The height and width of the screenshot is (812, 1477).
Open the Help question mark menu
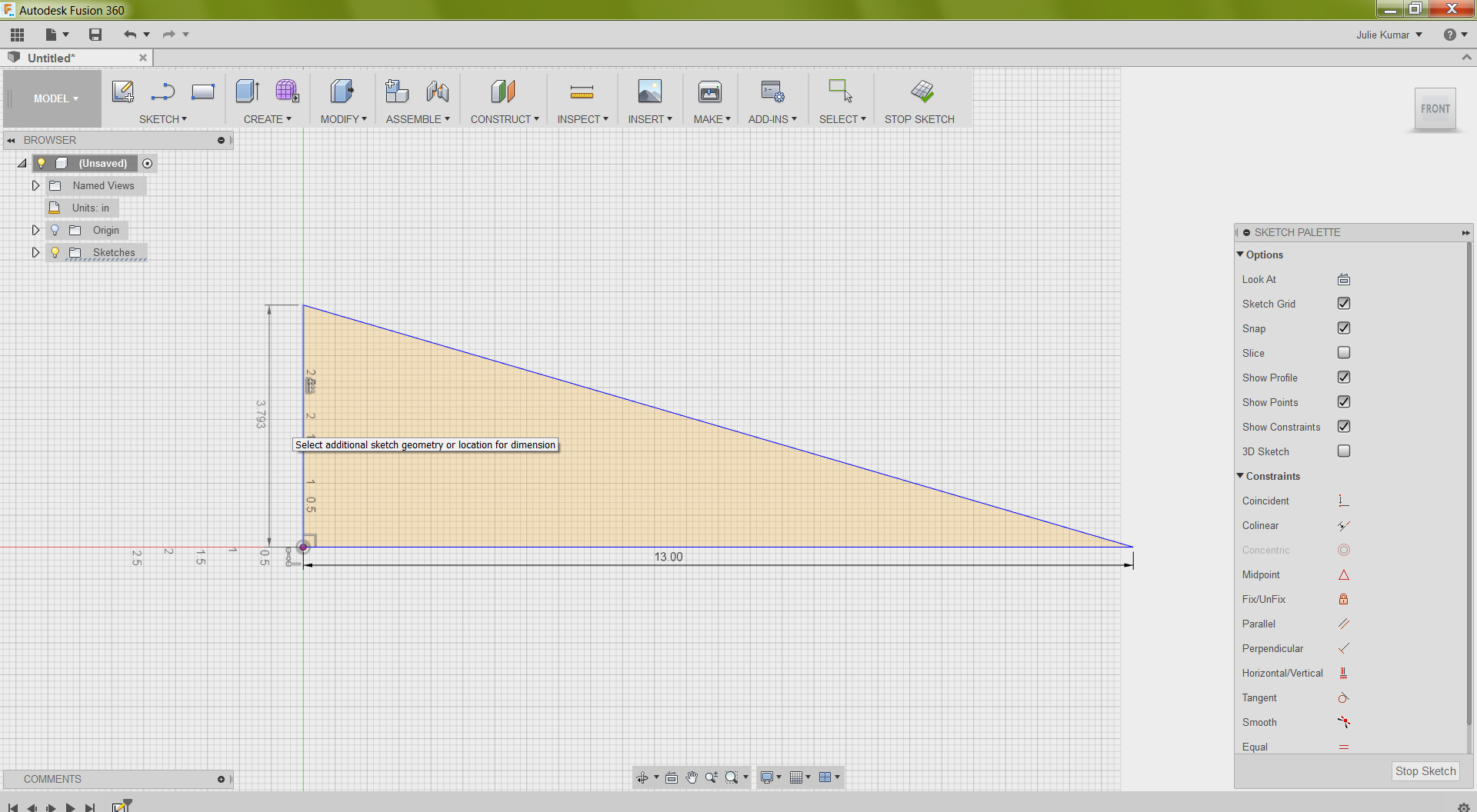[x=1455, y=35]
